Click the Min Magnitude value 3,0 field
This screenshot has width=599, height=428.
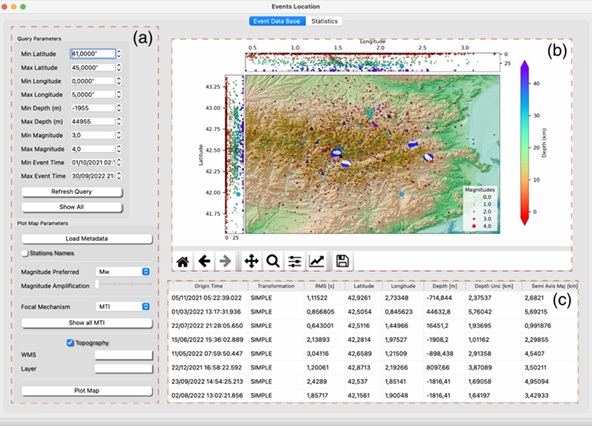point(93,135)
